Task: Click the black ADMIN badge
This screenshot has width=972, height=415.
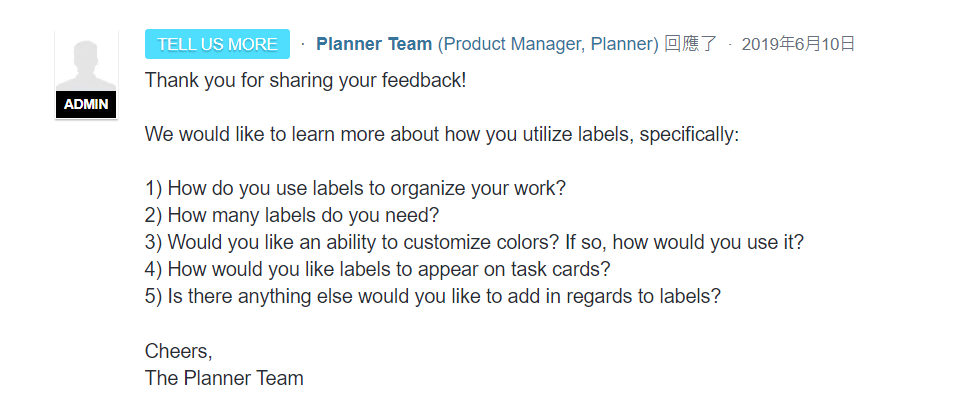Action: (x=86, y=104)
